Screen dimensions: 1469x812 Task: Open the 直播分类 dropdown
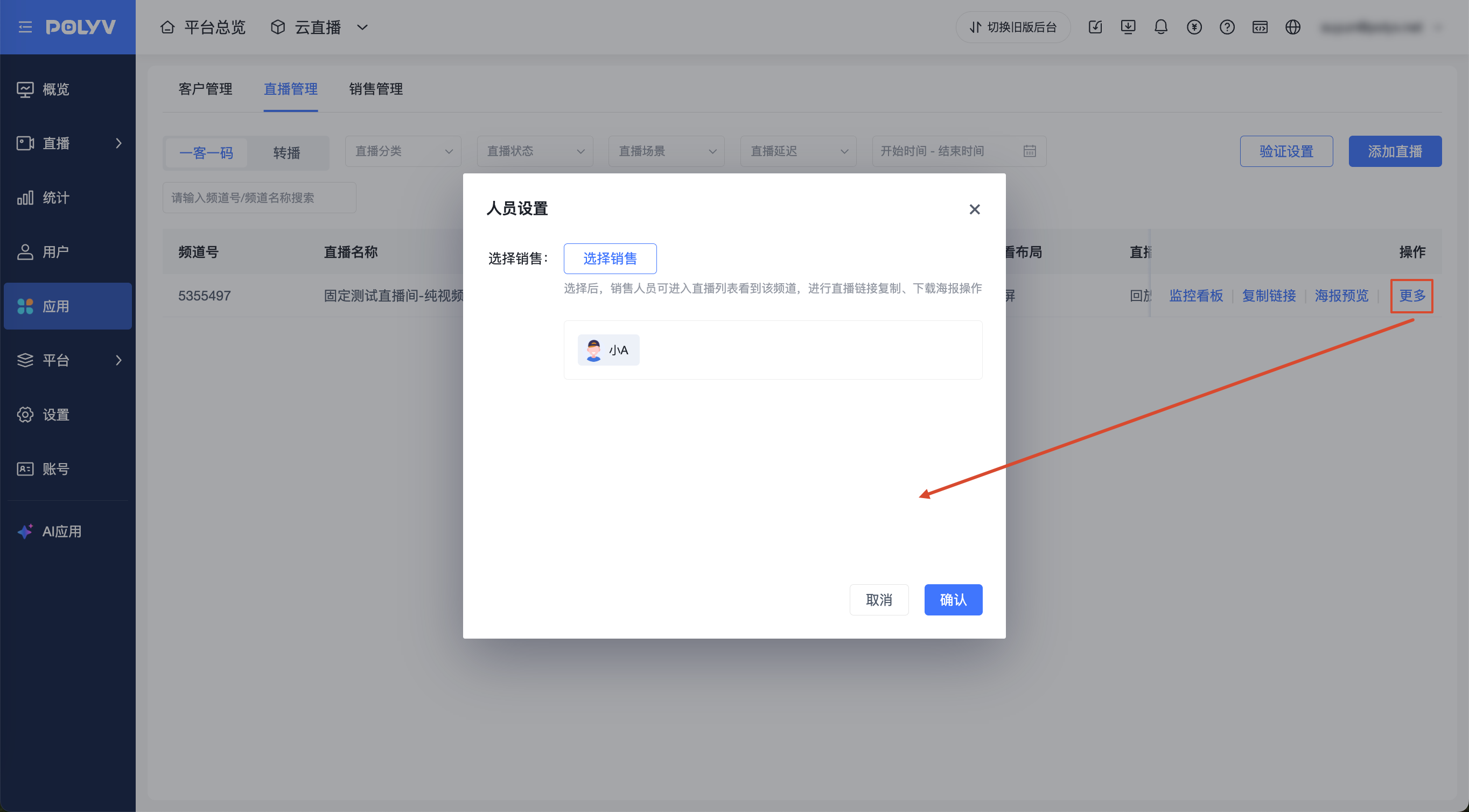[x=403, y=151]
